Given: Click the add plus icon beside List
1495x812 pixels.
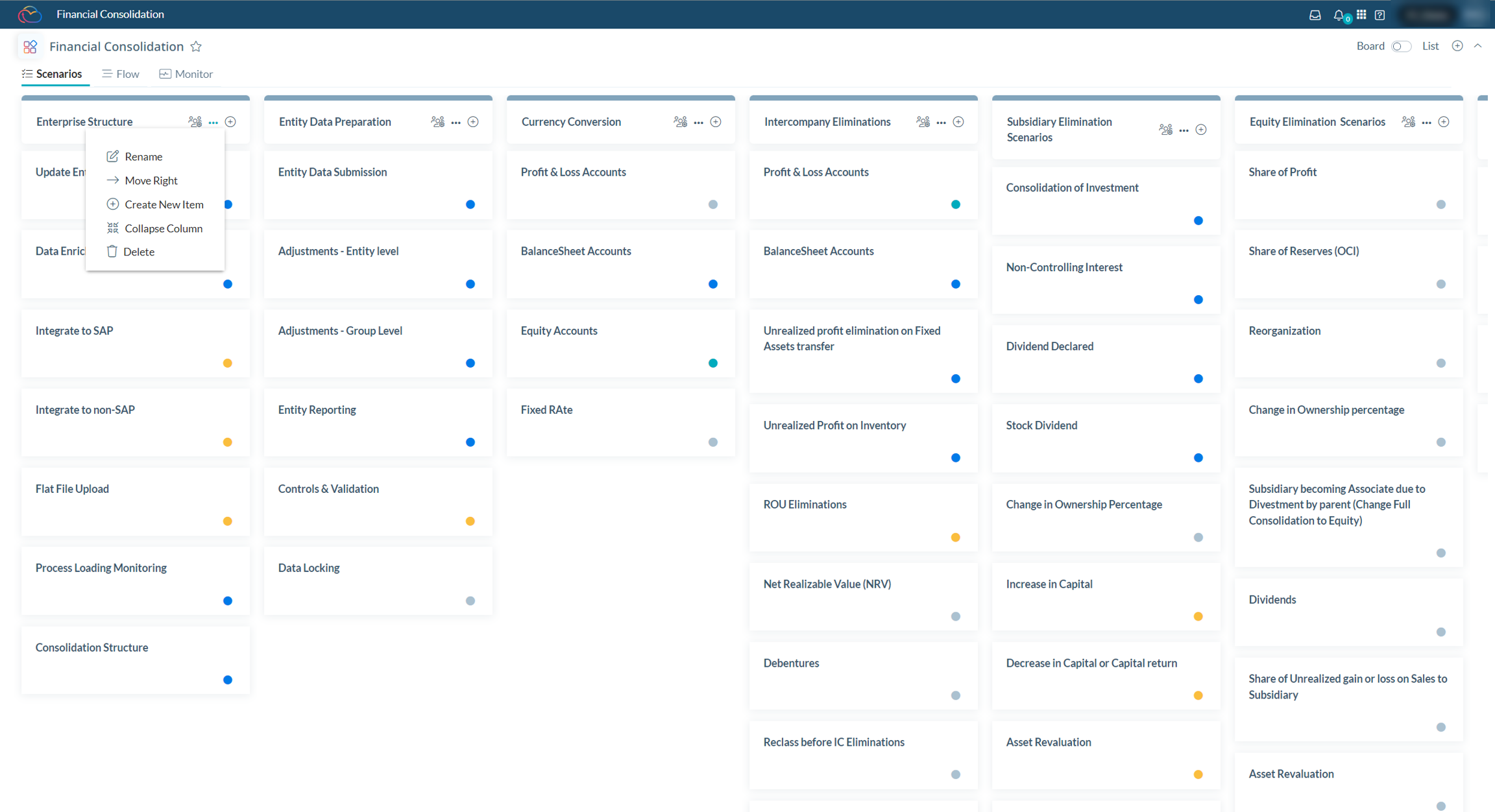Looking at the screenshot, I should tap(1457, 46).
